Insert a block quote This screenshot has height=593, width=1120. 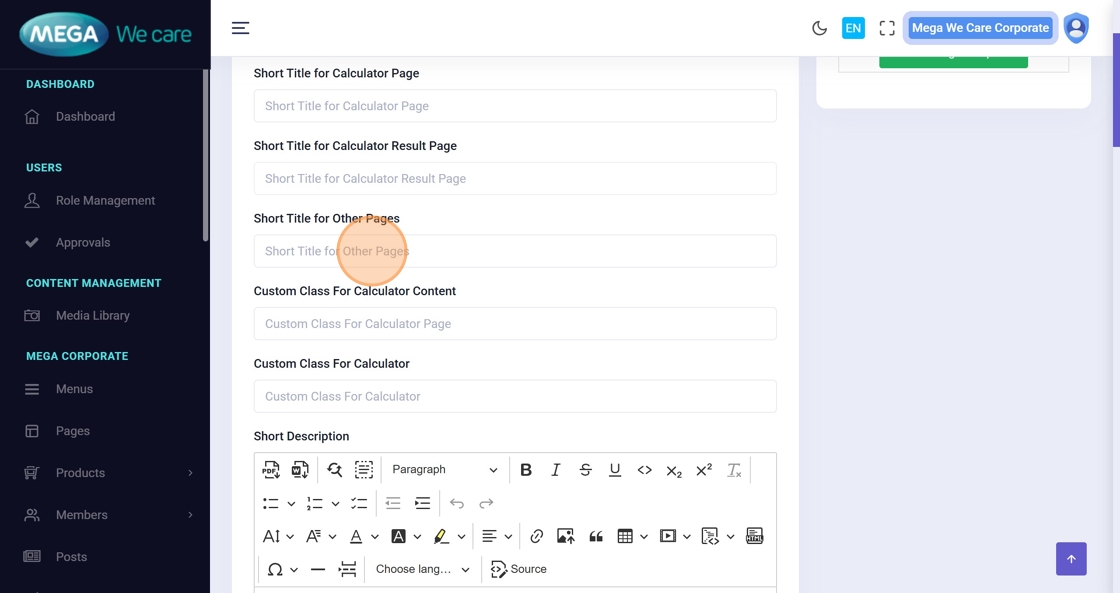click(596, 537)
